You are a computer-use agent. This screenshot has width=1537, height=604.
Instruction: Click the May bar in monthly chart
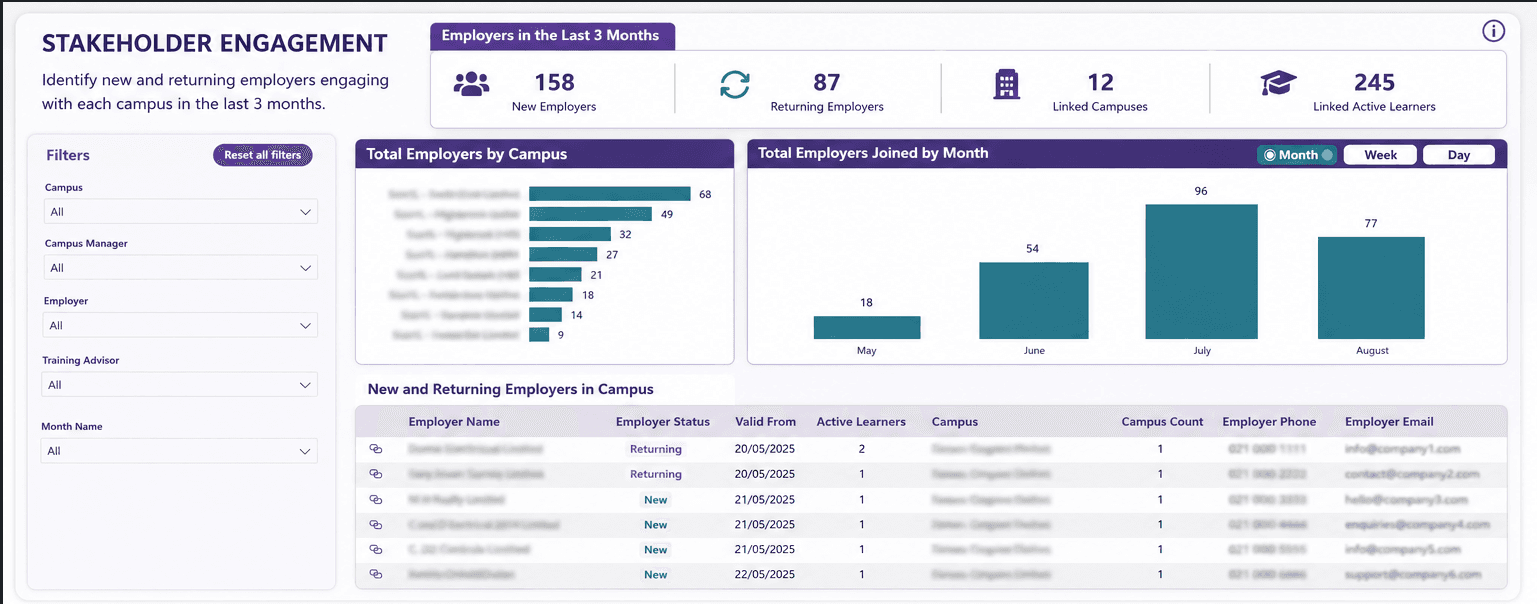(867, 328)
